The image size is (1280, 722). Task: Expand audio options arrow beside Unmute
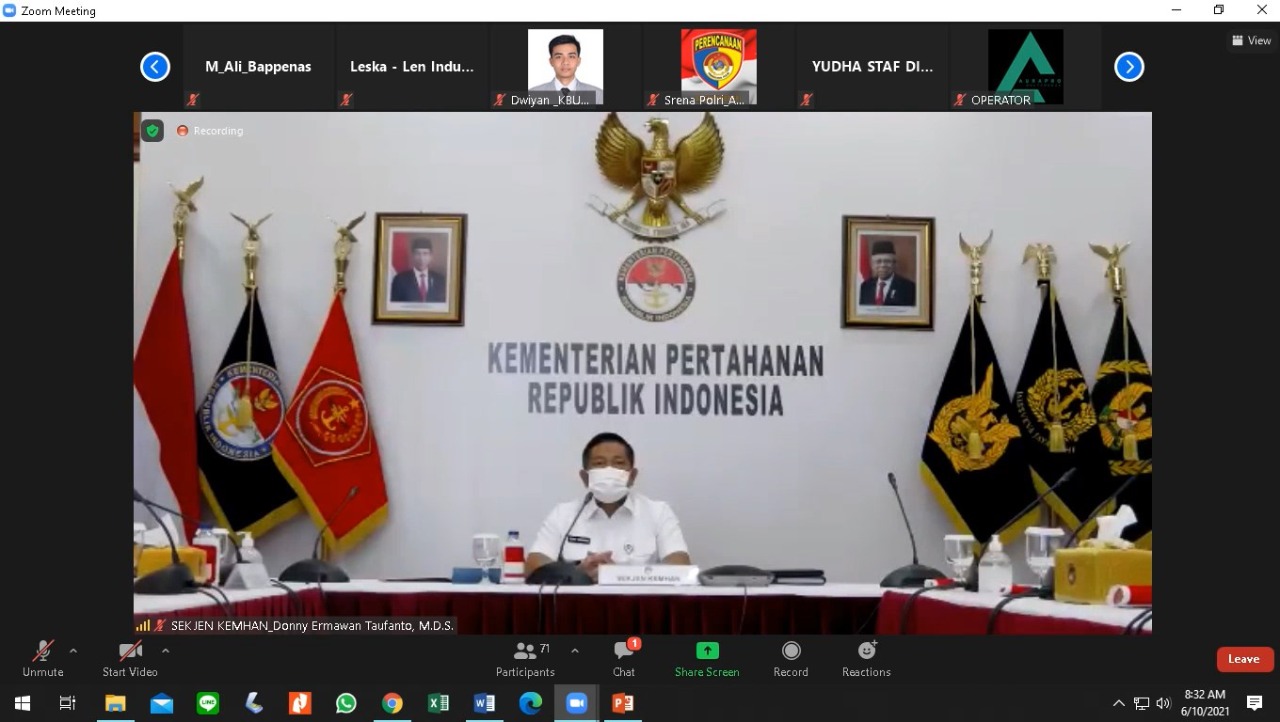[73, 650]
